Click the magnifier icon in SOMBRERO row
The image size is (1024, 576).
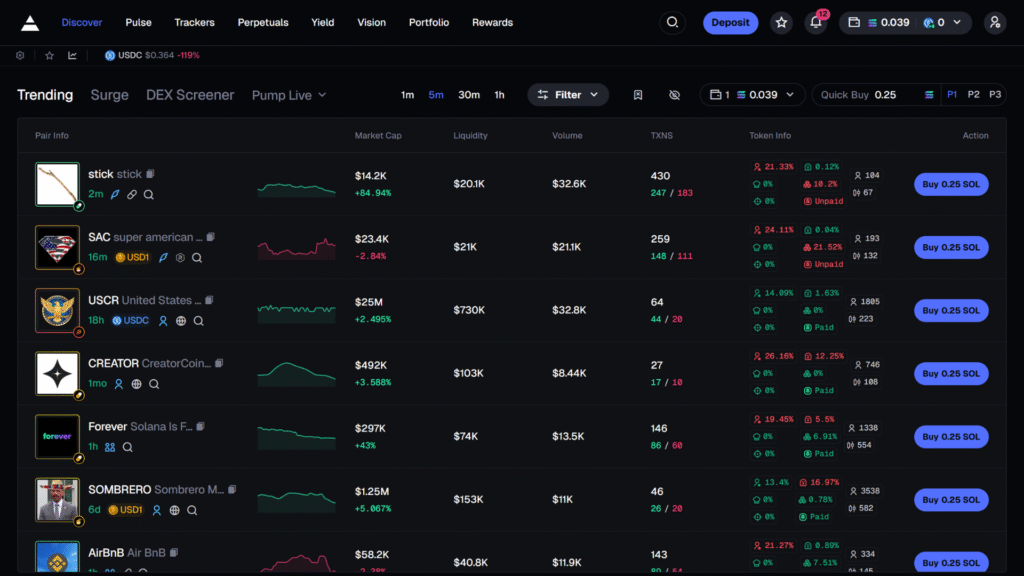(192, 510)
